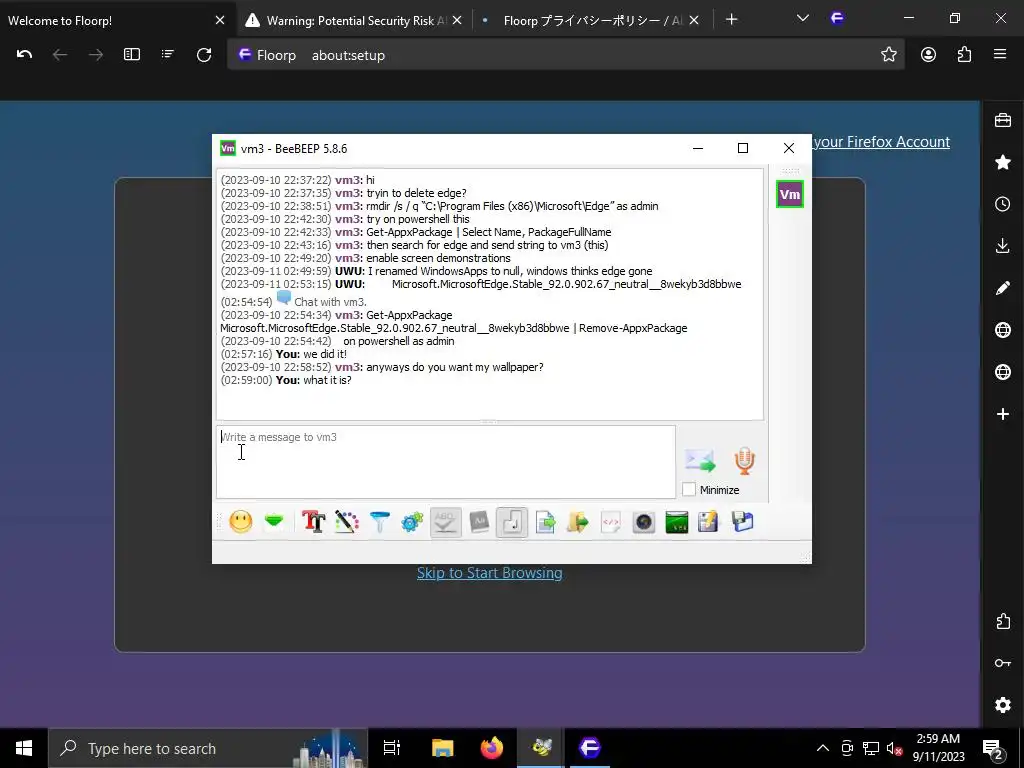1024x768 pixels.
Task: Toggle the Floorp sidebar panel button
Action: pyautogui.click(x=132, y=55)
